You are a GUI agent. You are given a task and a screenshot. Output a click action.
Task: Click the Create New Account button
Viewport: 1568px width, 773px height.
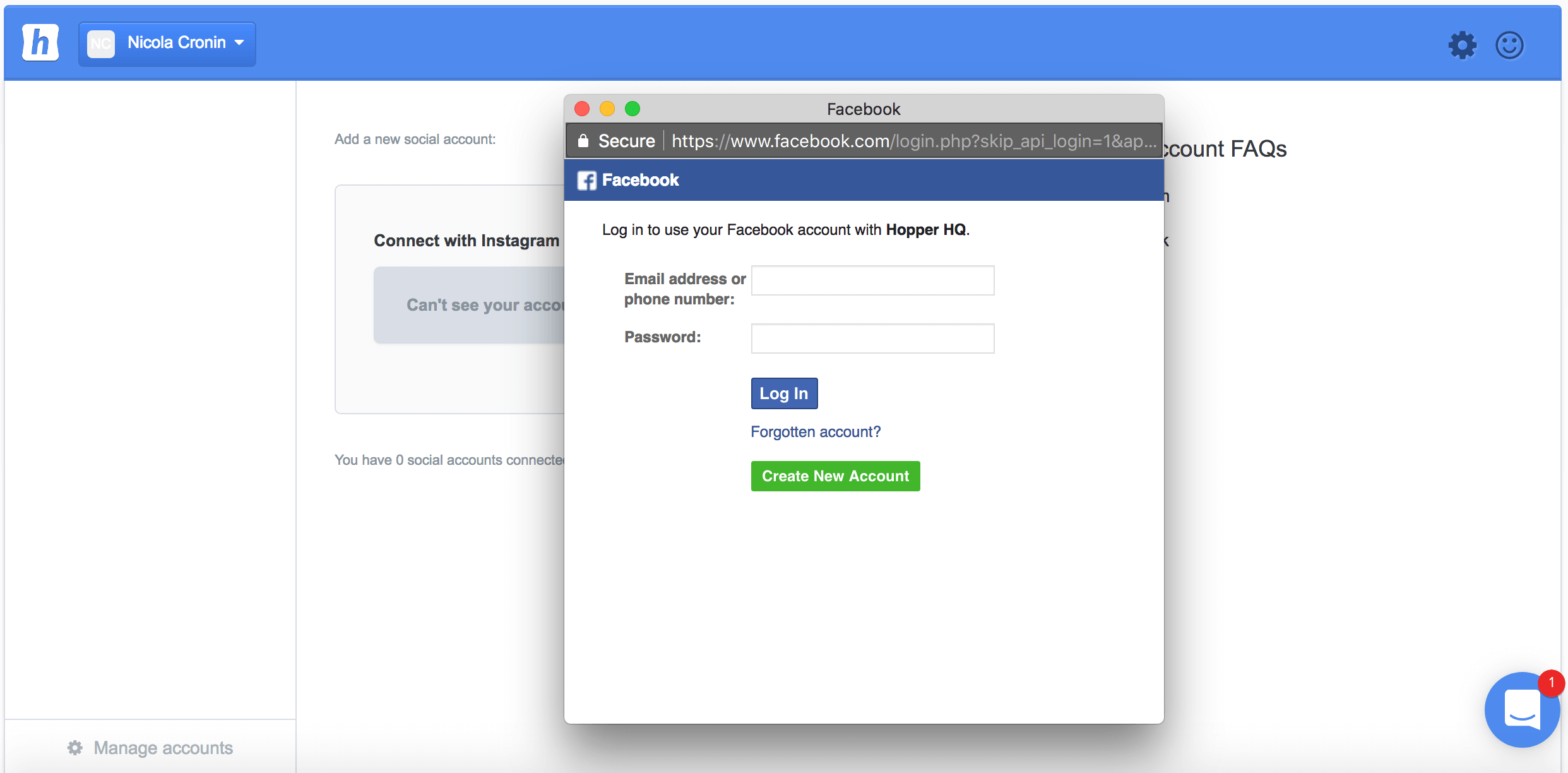[x=836, y=476]
